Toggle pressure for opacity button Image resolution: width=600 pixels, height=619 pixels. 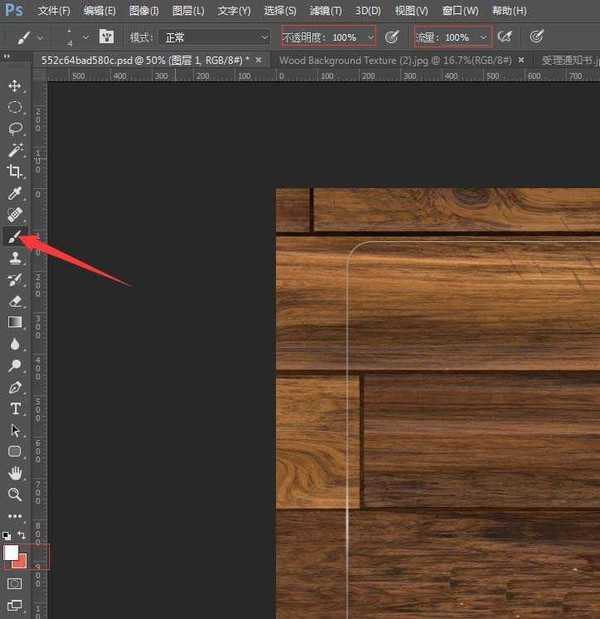point(392,37)
